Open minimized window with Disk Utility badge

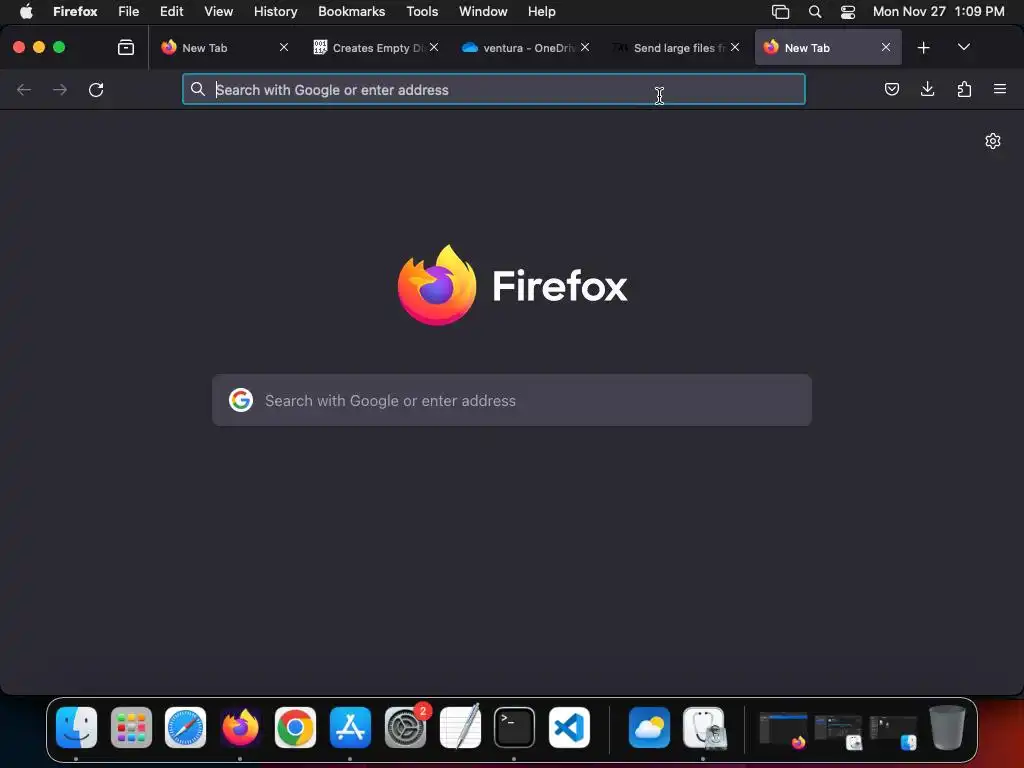coord(839,731)
